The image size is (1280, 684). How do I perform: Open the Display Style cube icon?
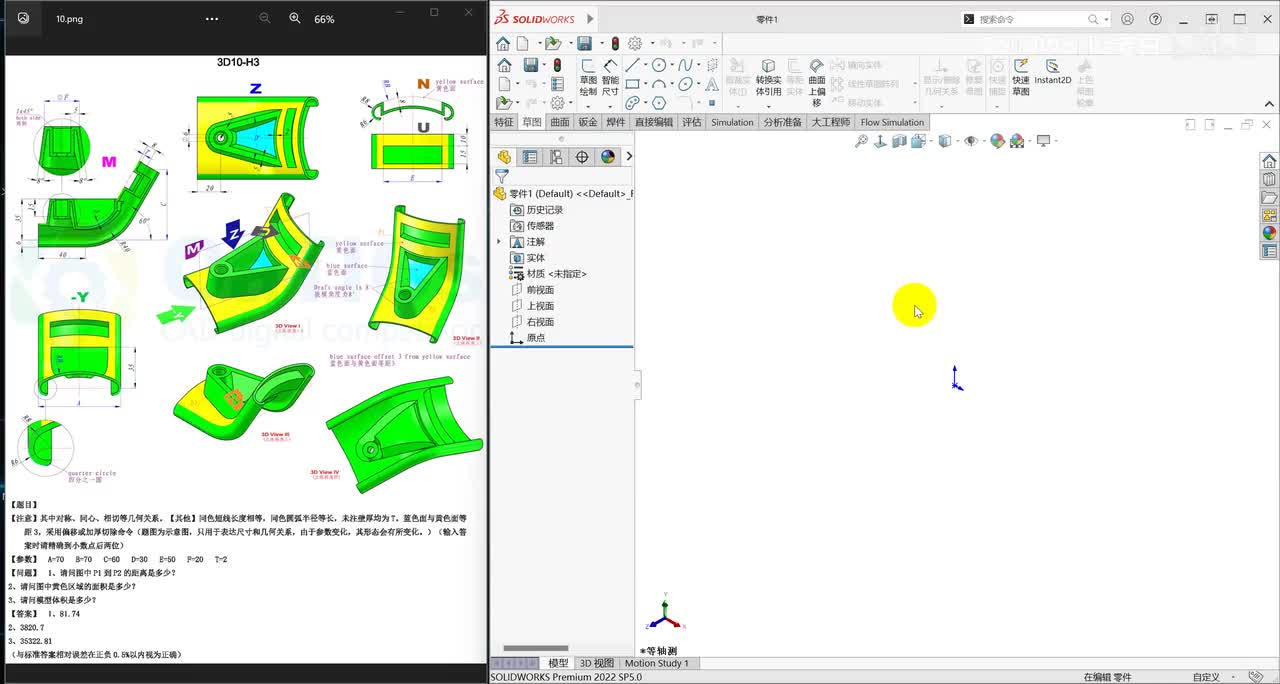click(x=943, y=141)
